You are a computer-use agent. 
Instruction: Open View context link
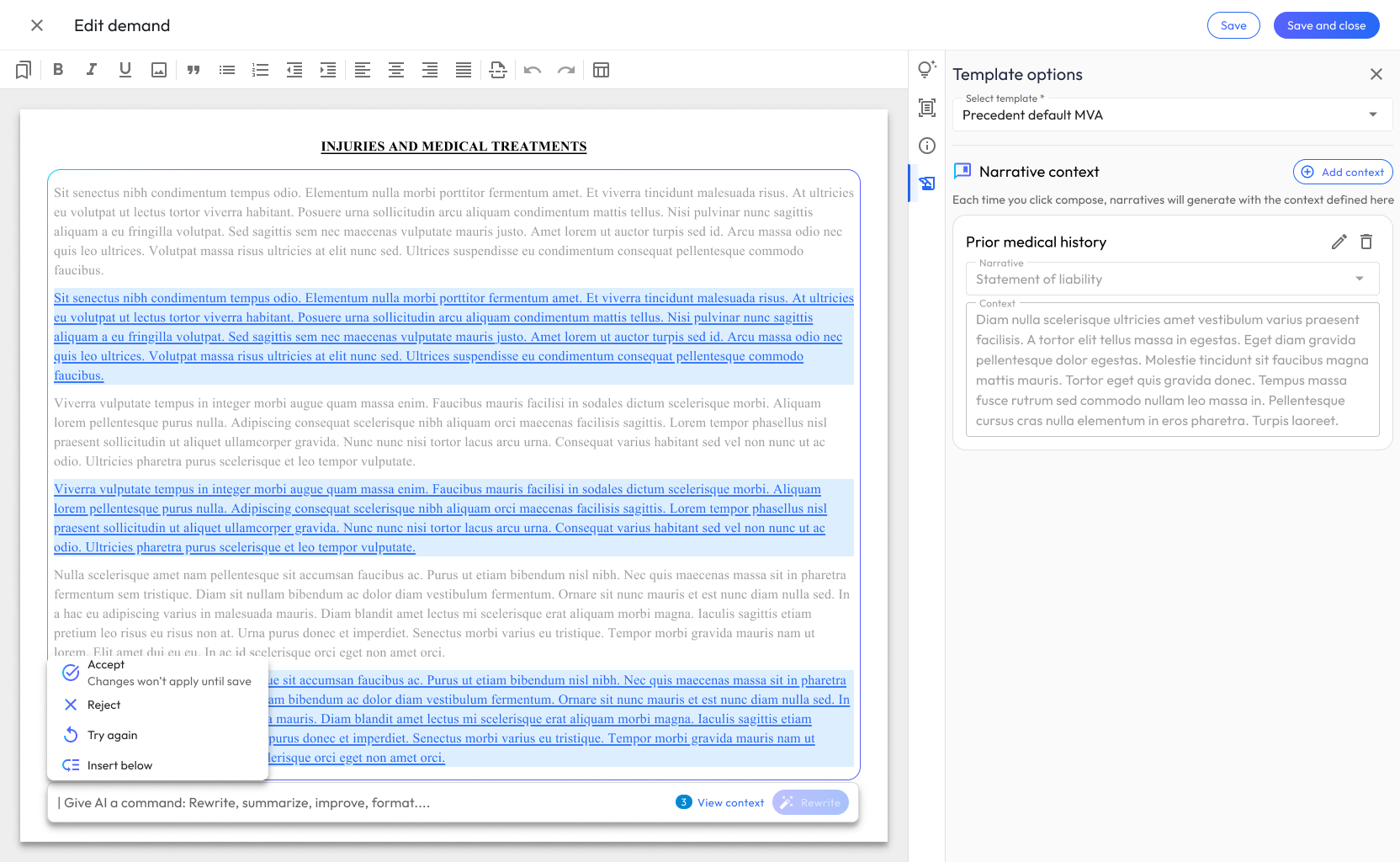[730, 802]
